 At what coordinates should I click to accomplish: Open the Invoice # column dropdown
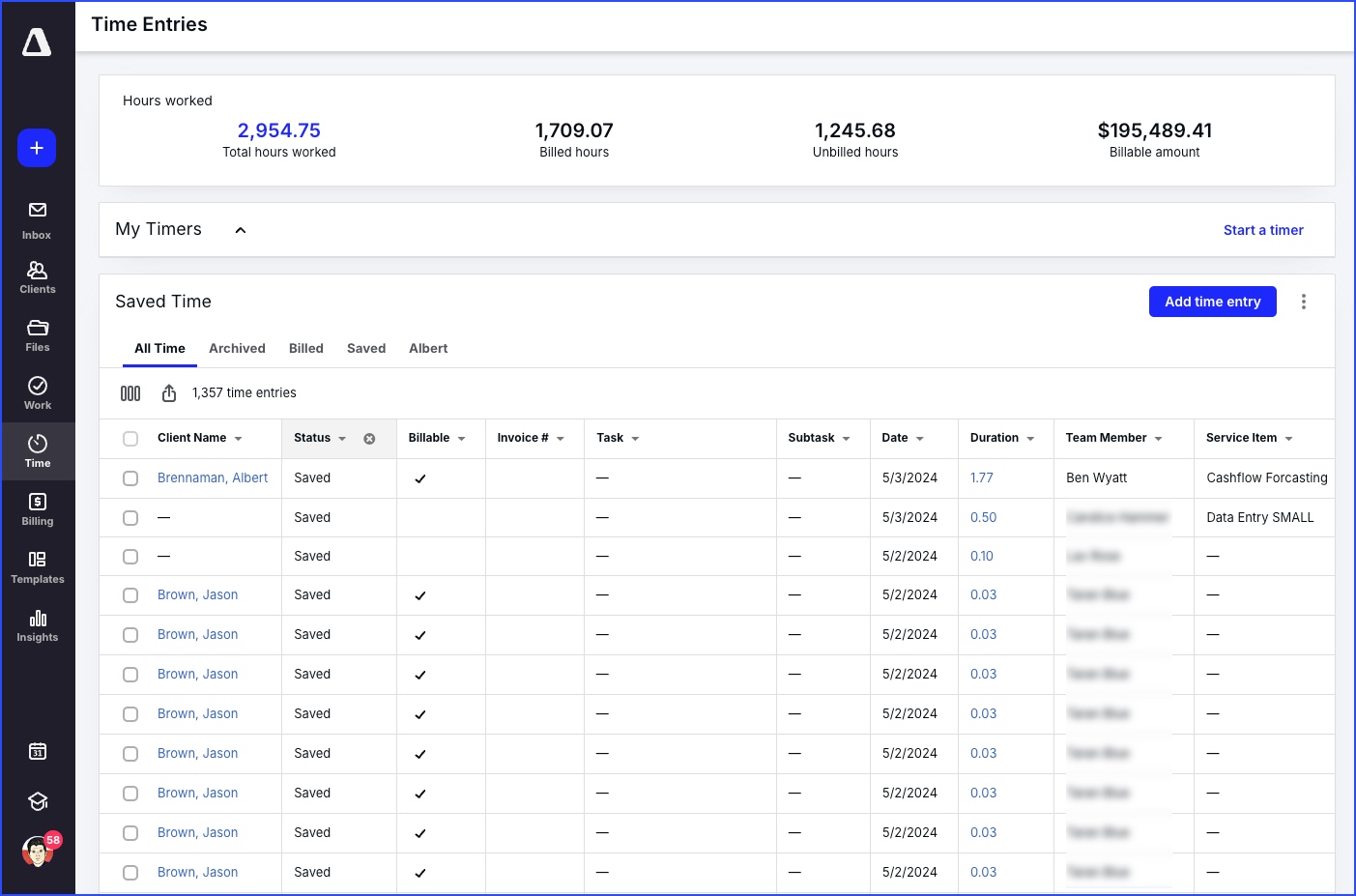pos(561,439)
